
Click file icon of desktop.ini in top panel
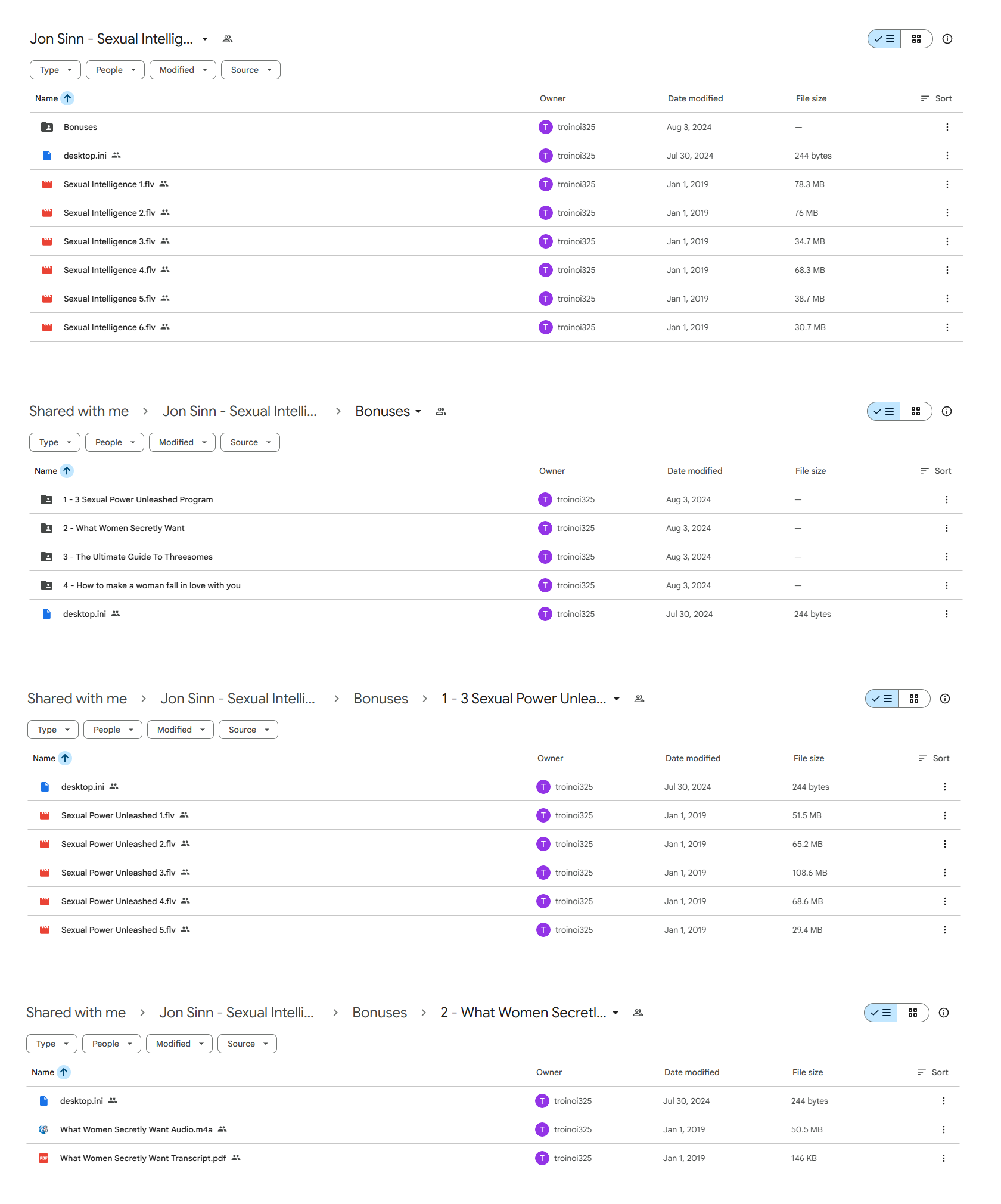pos(47,156)
